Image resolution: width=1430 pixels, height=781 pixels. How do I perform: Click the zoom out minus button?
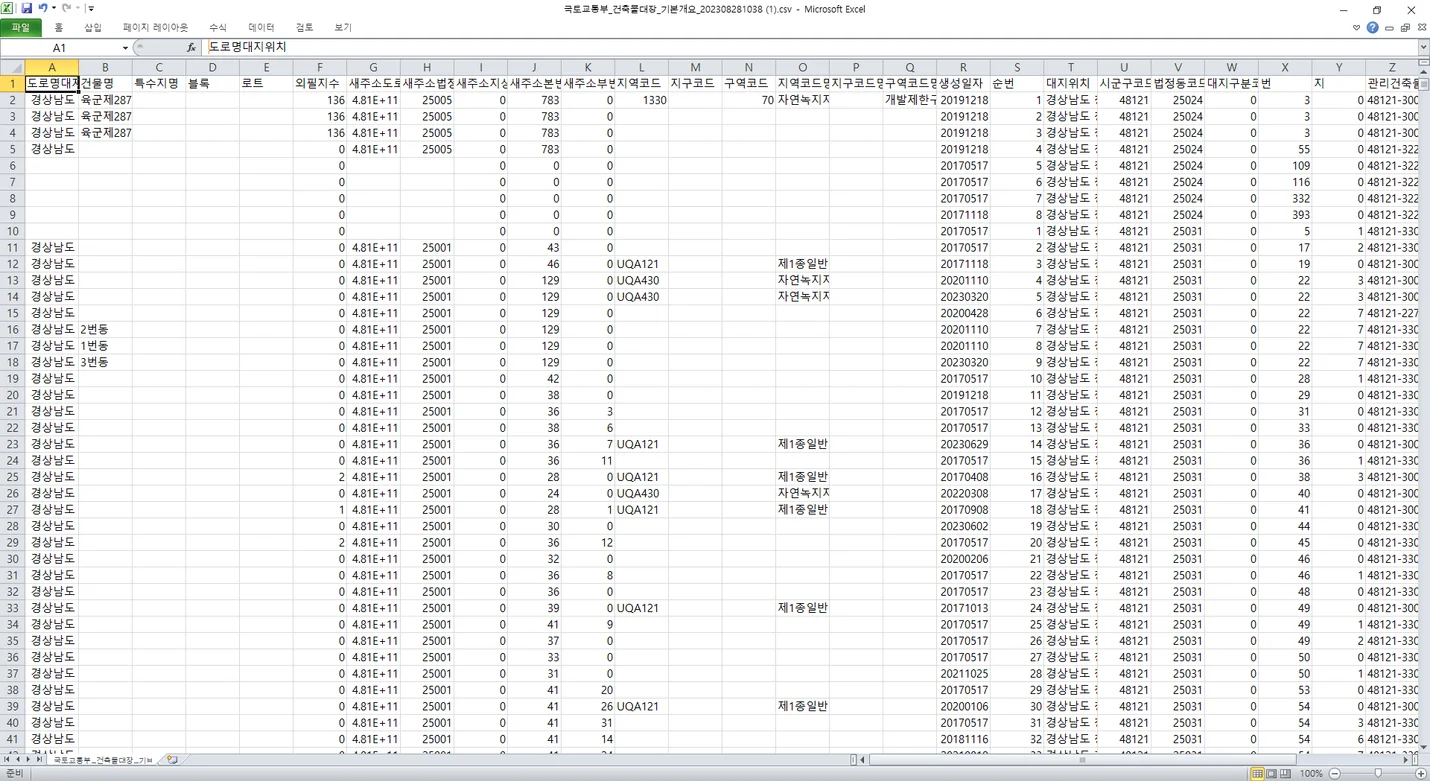1335,774
